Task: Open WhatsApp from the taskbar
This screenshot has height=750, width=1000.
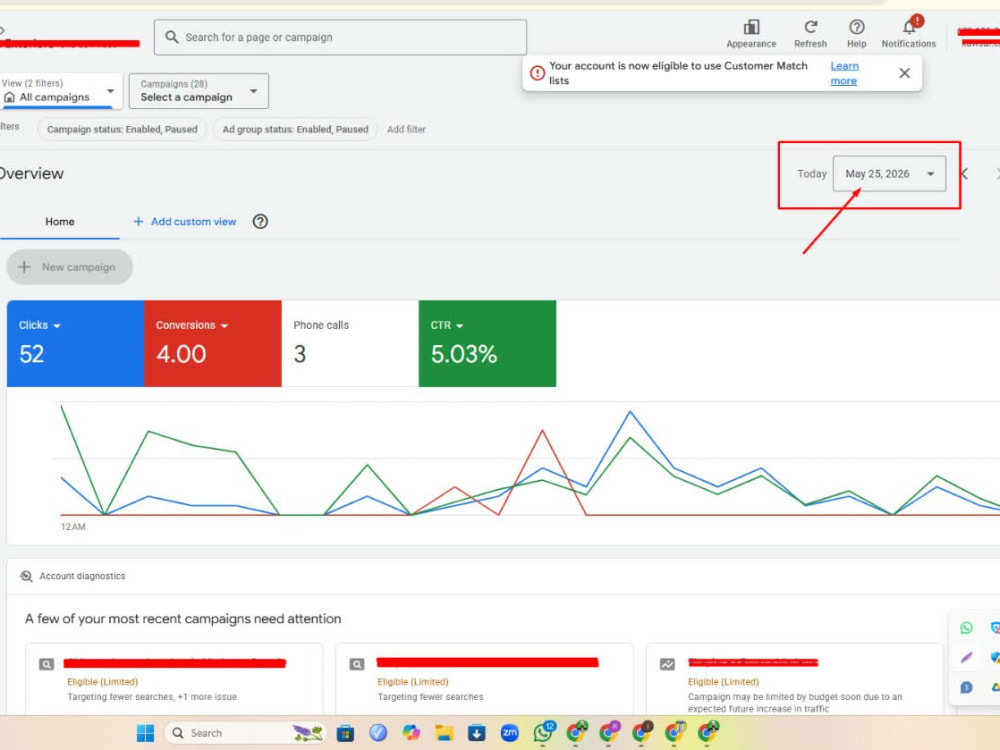Action: click(544, 733)
